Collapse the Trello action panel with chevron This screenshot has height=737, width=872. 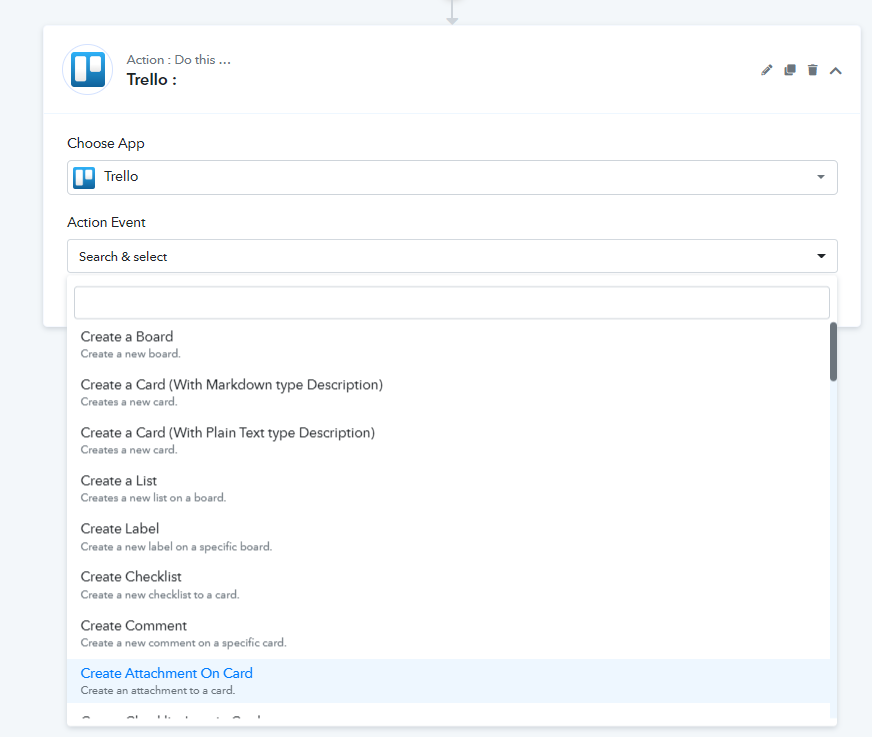836,70
